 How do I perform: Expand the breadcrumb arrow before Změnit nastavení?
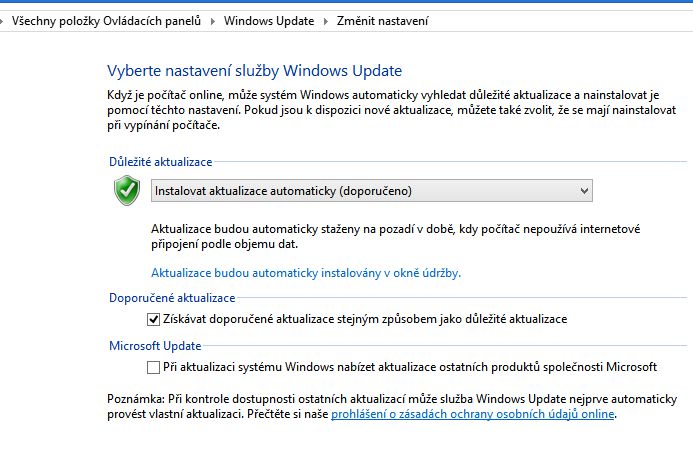pyautogui.click(x=326, y=21)
